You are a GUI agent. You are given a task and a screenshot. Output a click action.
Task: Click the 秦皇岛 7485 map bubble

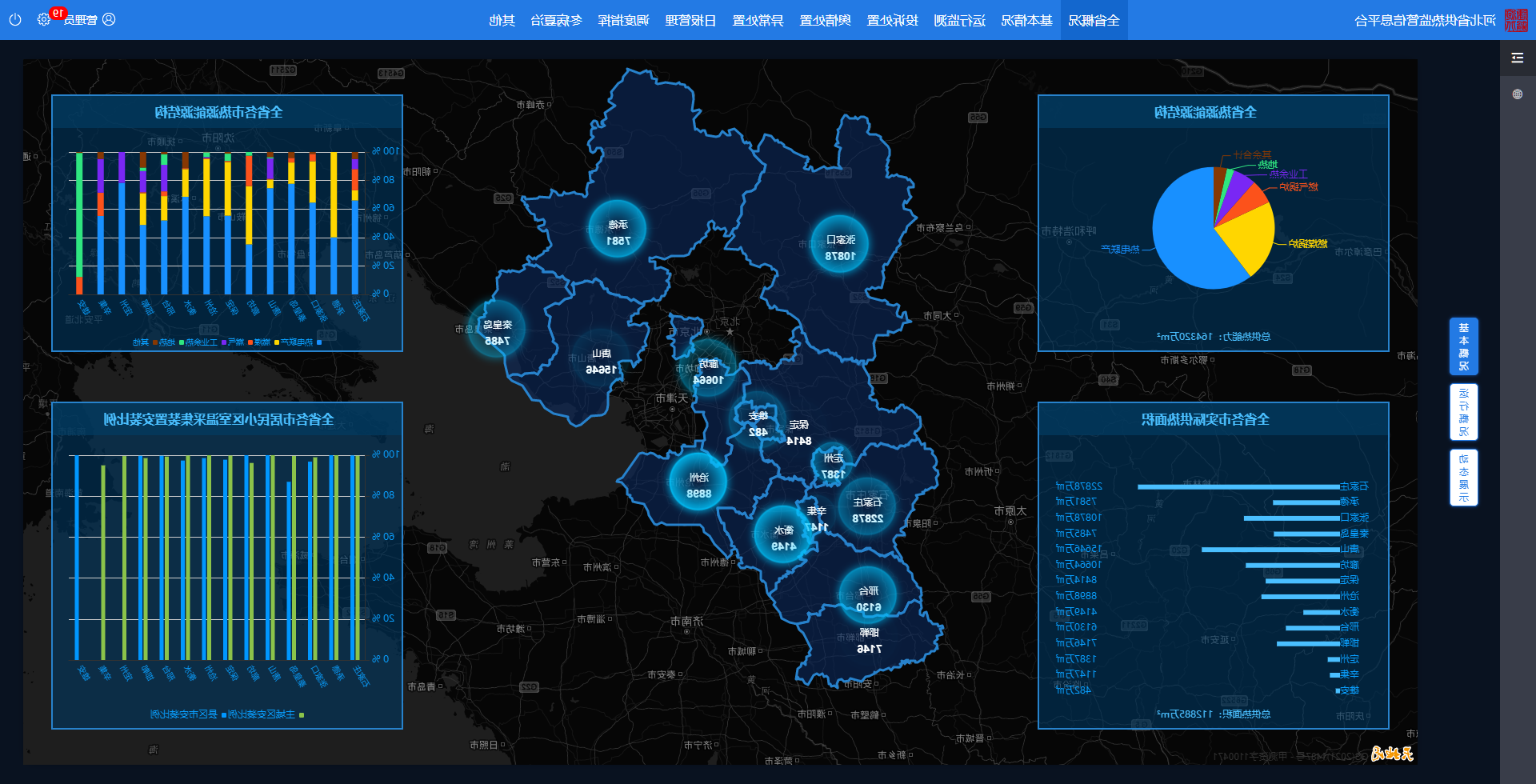(x=497, y=330)
